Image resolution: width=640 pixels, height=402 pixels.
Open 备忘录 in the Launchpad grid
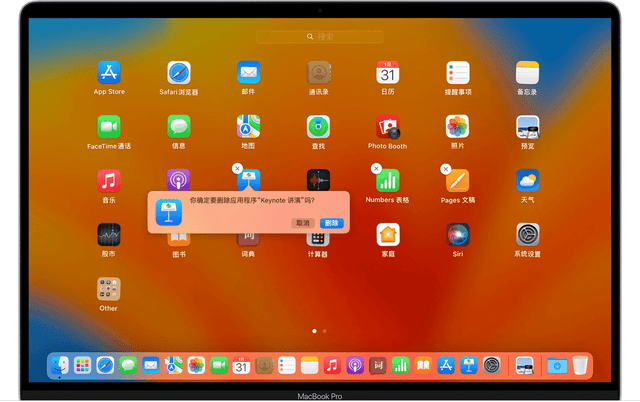pos(527,73)
